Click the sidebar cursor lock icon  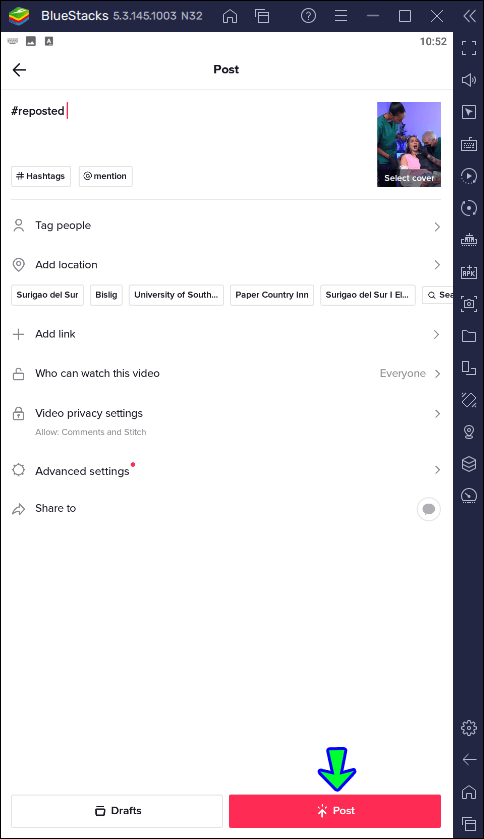pos(469,112)
